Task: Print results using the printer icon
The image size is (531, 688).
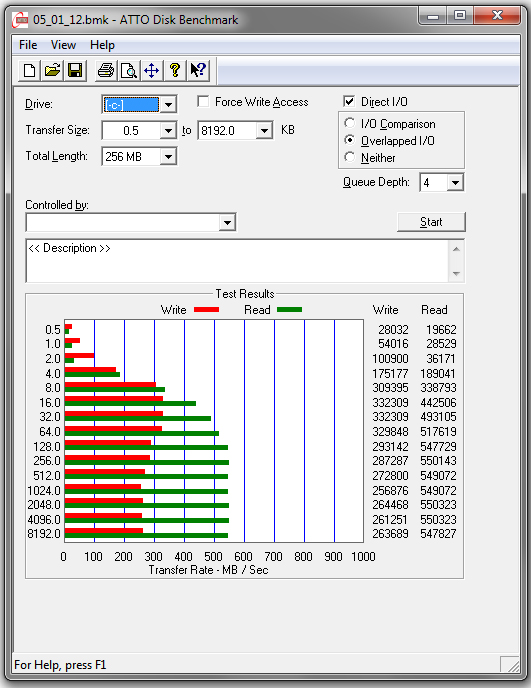Action: (x=105, y=70)
